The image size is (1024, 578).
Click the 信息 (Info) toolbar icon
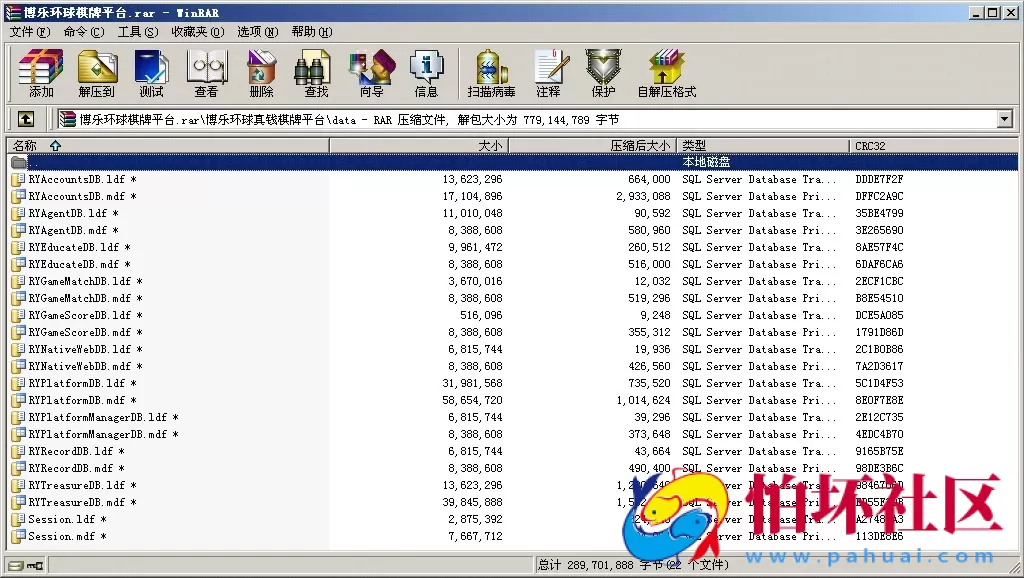[427, 72]
